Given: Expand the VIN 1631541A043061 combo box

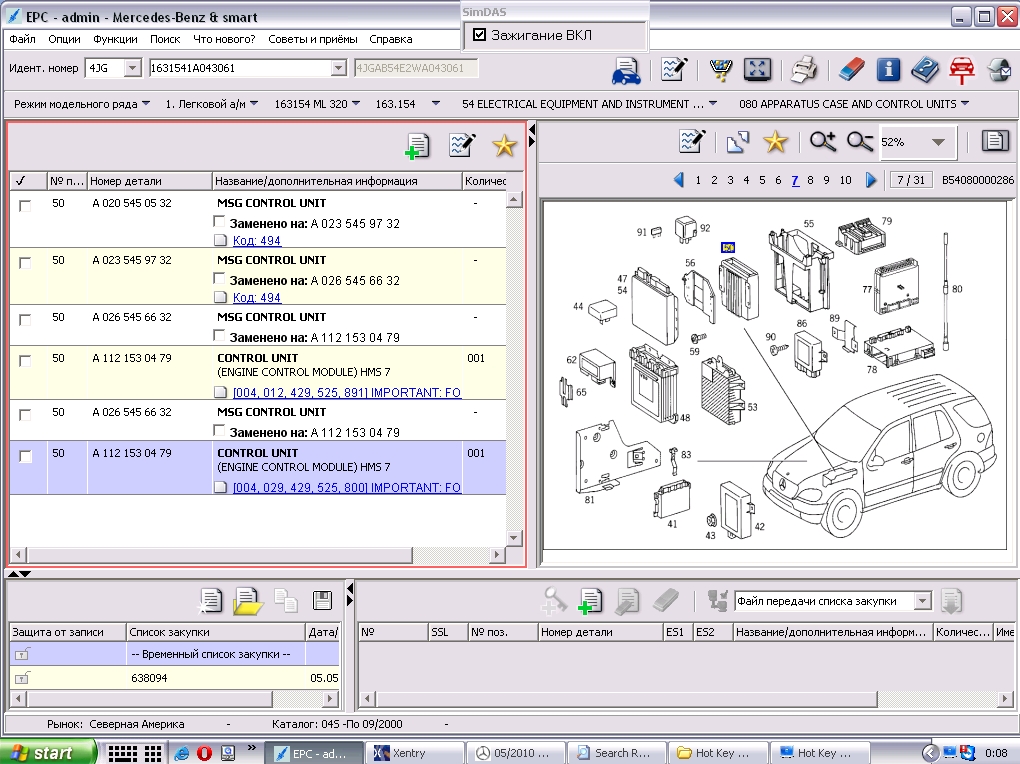Looking at the screenshot, I should pos(338,68).
